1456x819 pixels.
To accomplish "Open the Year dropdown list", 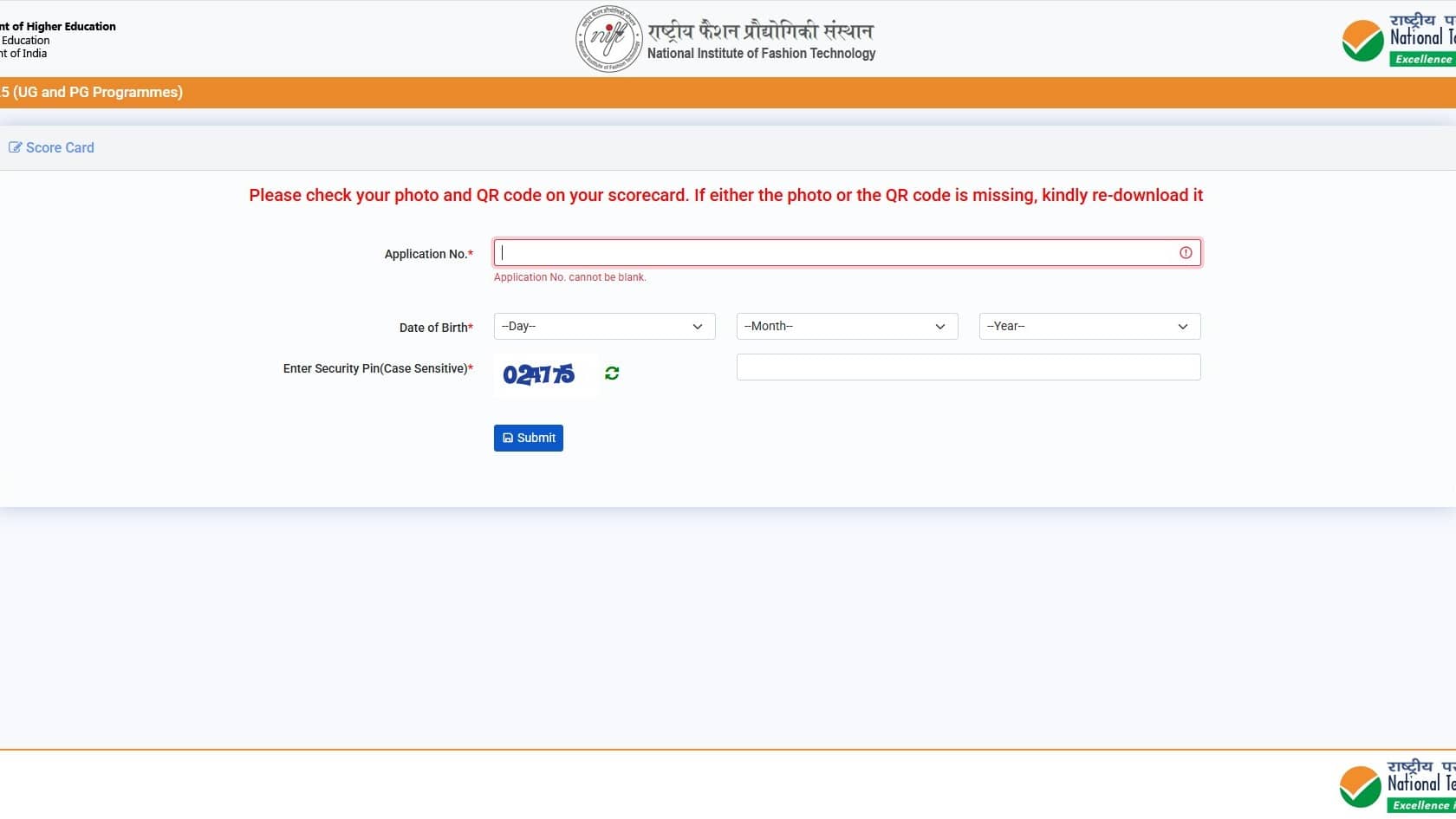I will tap(1089, 326).
